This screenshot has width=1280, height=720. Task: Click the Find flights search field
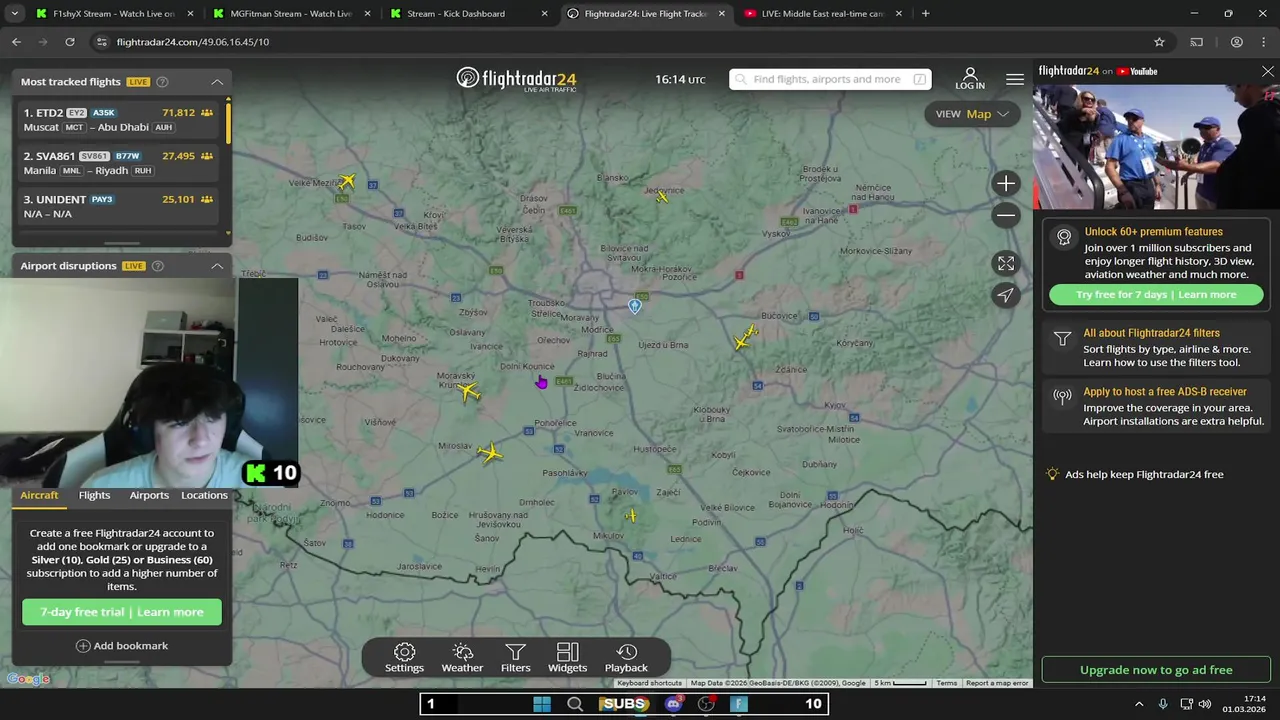[x=830, y=79]
